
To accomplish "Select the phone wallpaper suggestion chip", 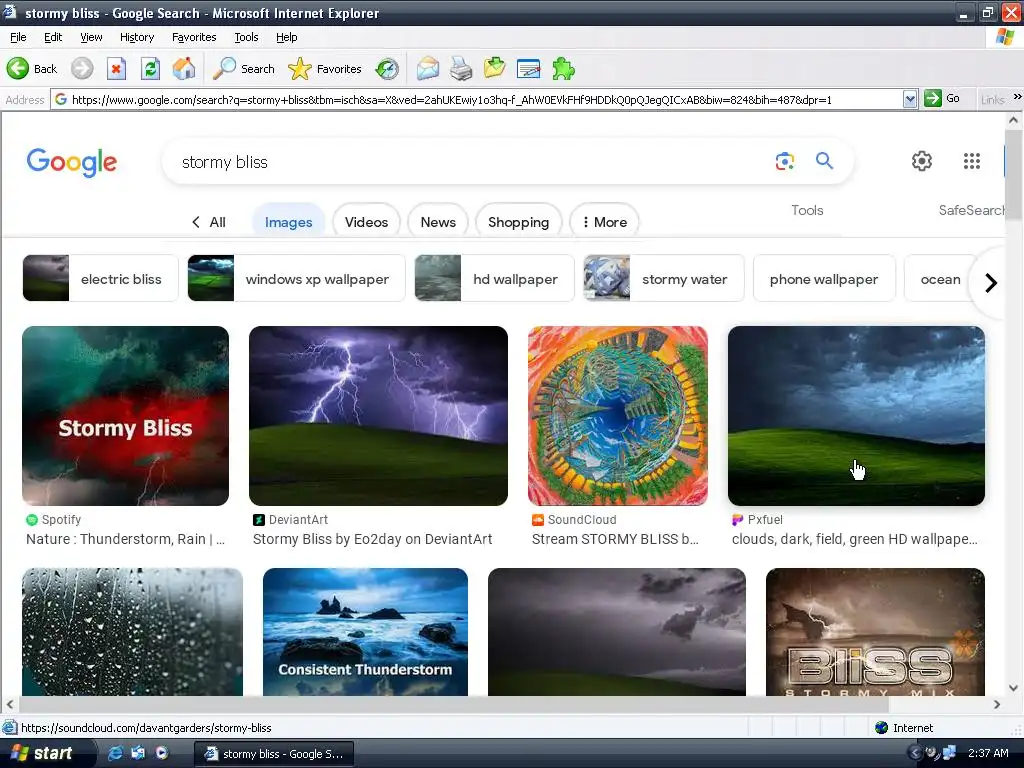I will 824,279.
